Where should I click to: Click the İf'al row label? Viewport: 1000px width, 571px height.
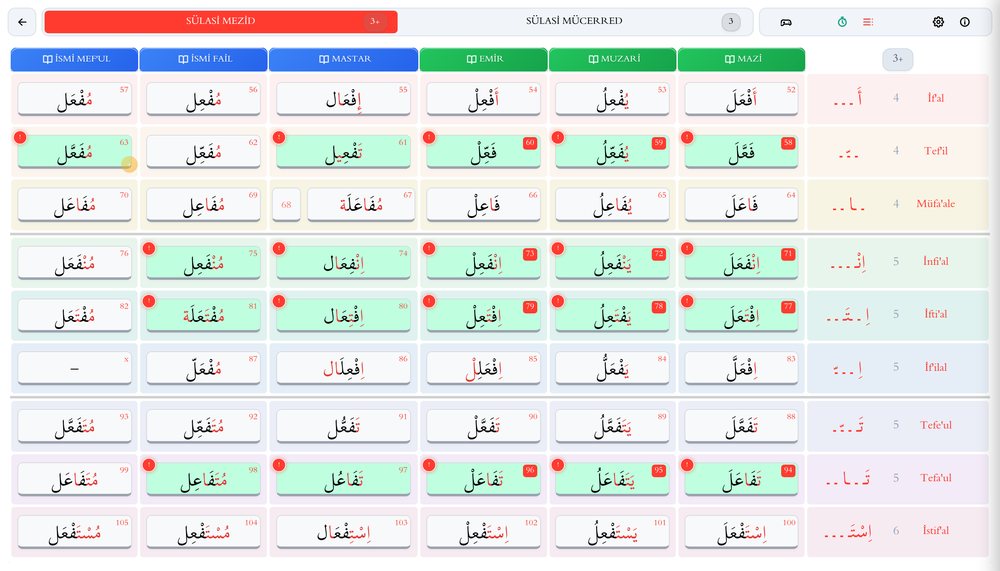pyautogui.click(x=935, y=98)
